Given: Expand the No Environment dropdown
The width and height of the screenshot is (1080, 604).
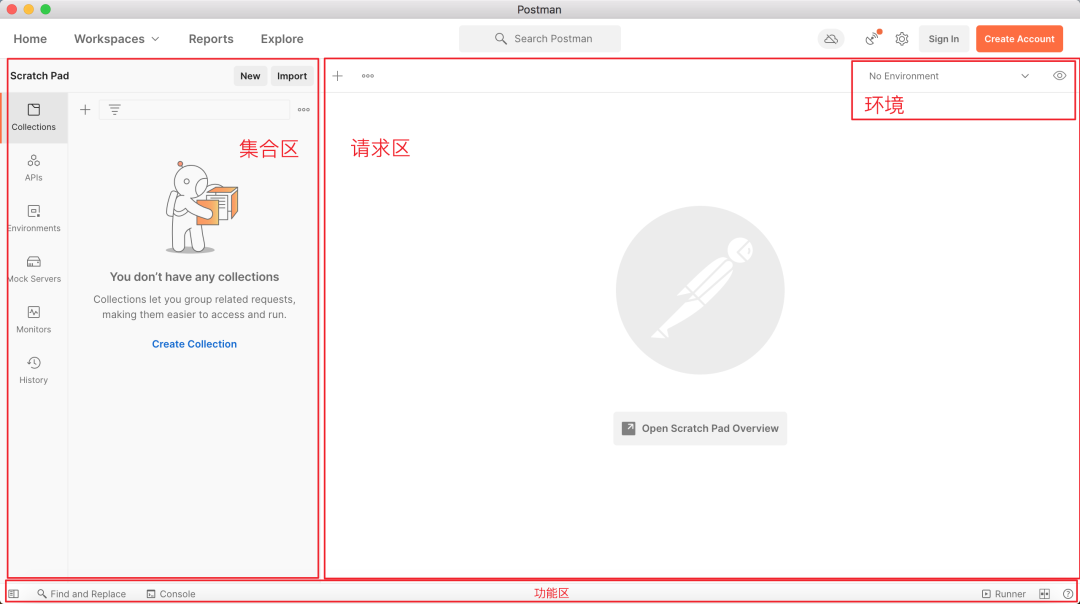Looking at the screenshot, I should point(948,76).
